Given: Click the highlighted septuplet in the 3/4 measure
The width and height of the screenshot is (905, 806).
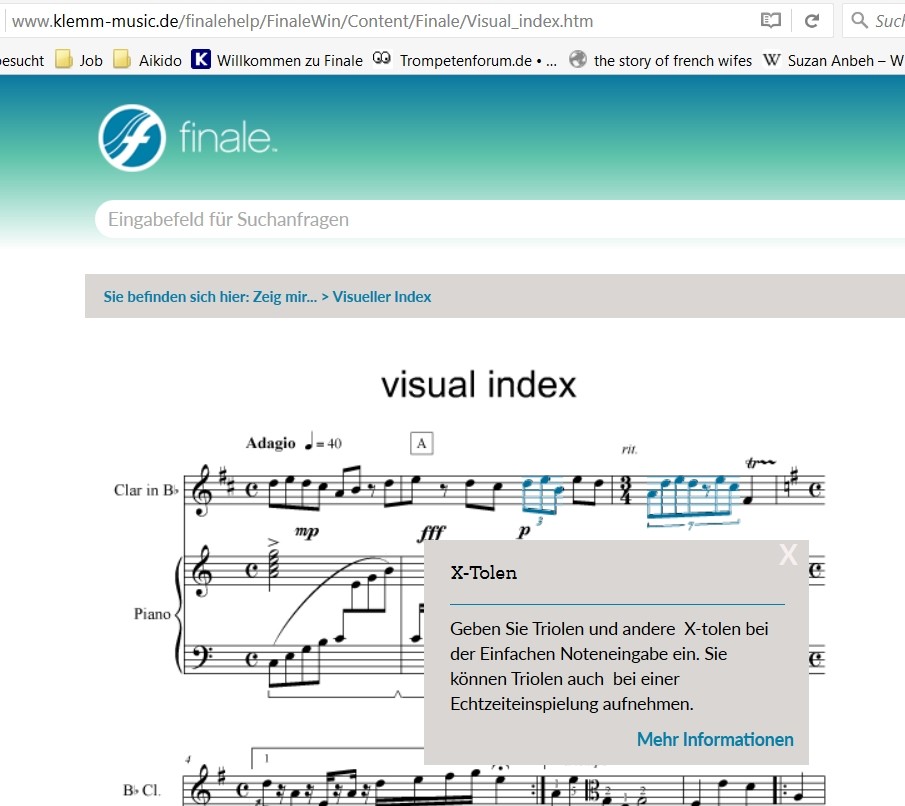Looking at the screenshot, I should pos(693,501).
